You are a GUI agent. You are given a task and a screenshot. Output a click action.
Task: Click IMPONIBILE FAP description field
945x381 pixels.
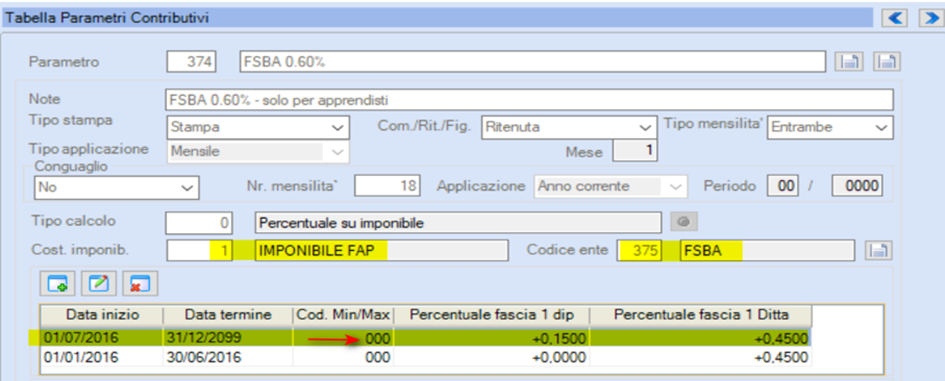381,251
